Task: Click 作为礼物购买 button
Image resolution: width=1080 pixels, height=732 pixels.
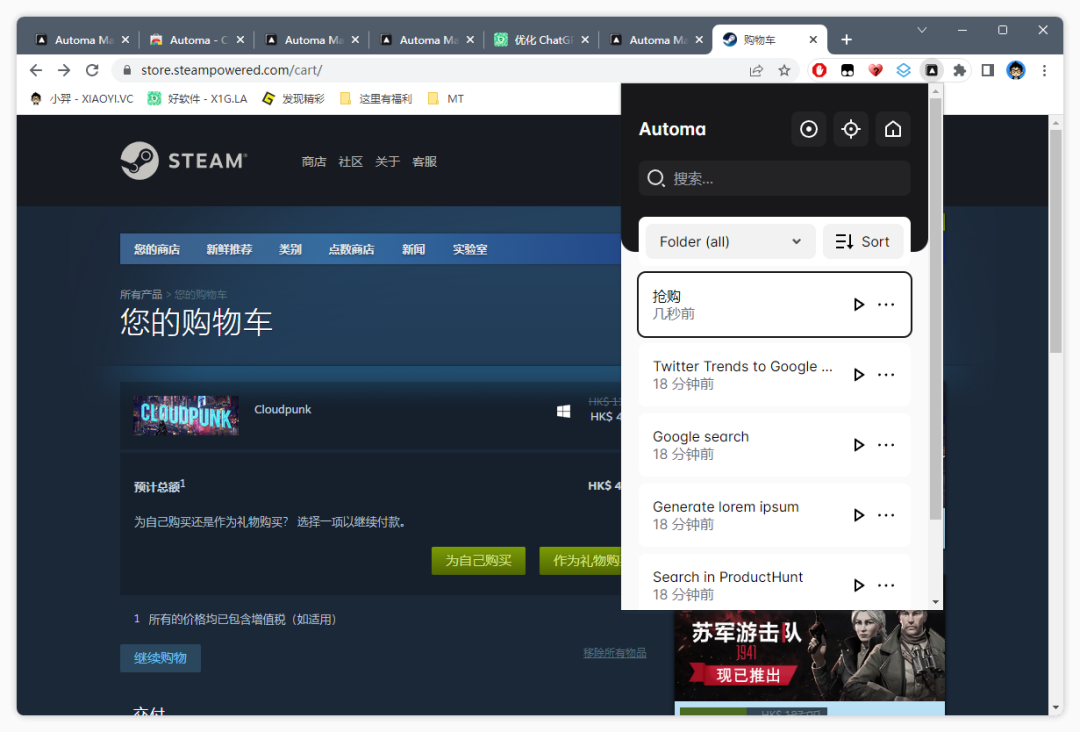Action: [581, 561]
